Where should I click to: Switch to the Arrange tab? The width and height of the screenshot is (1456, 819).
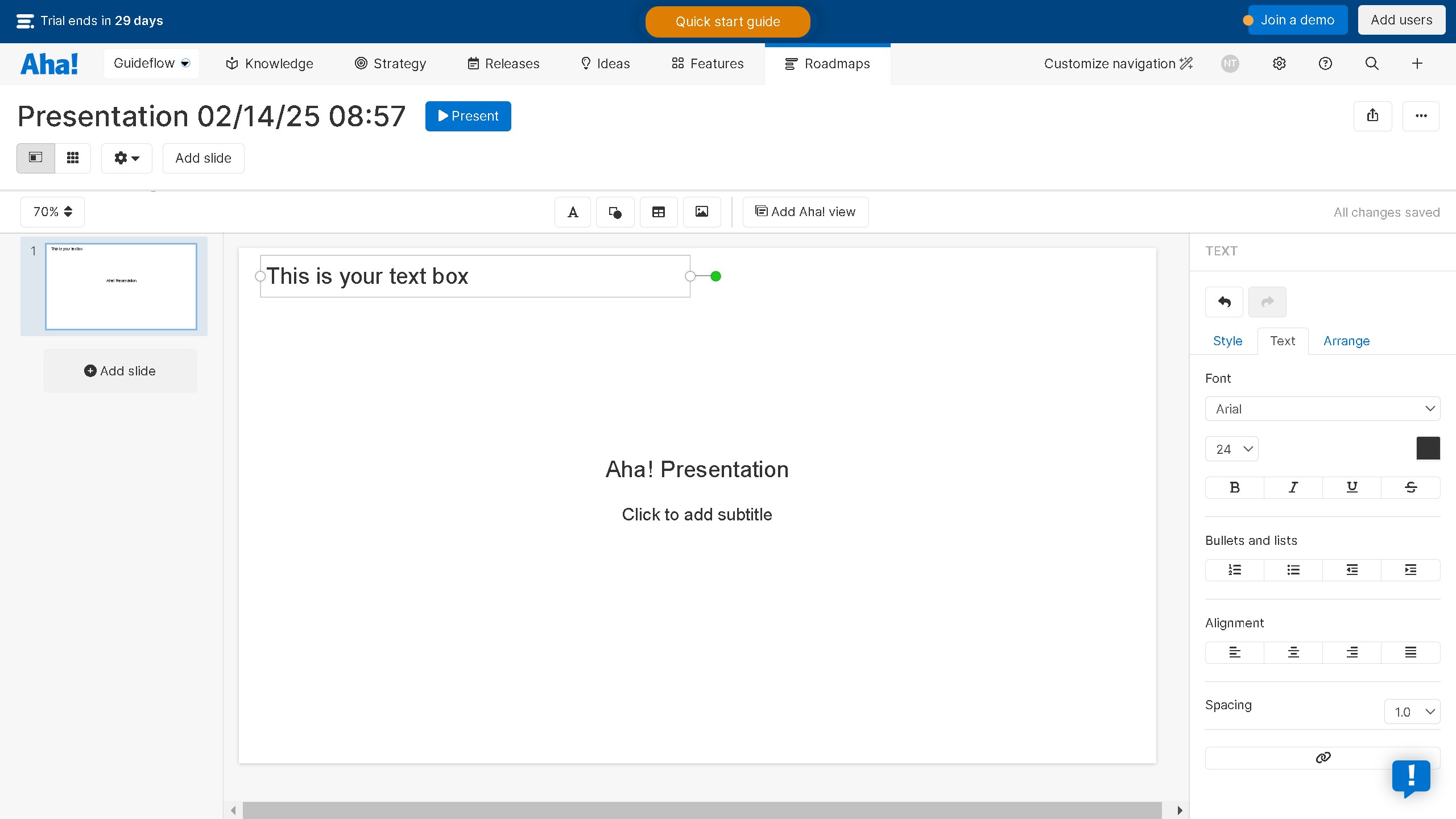tap(1346, 341)
